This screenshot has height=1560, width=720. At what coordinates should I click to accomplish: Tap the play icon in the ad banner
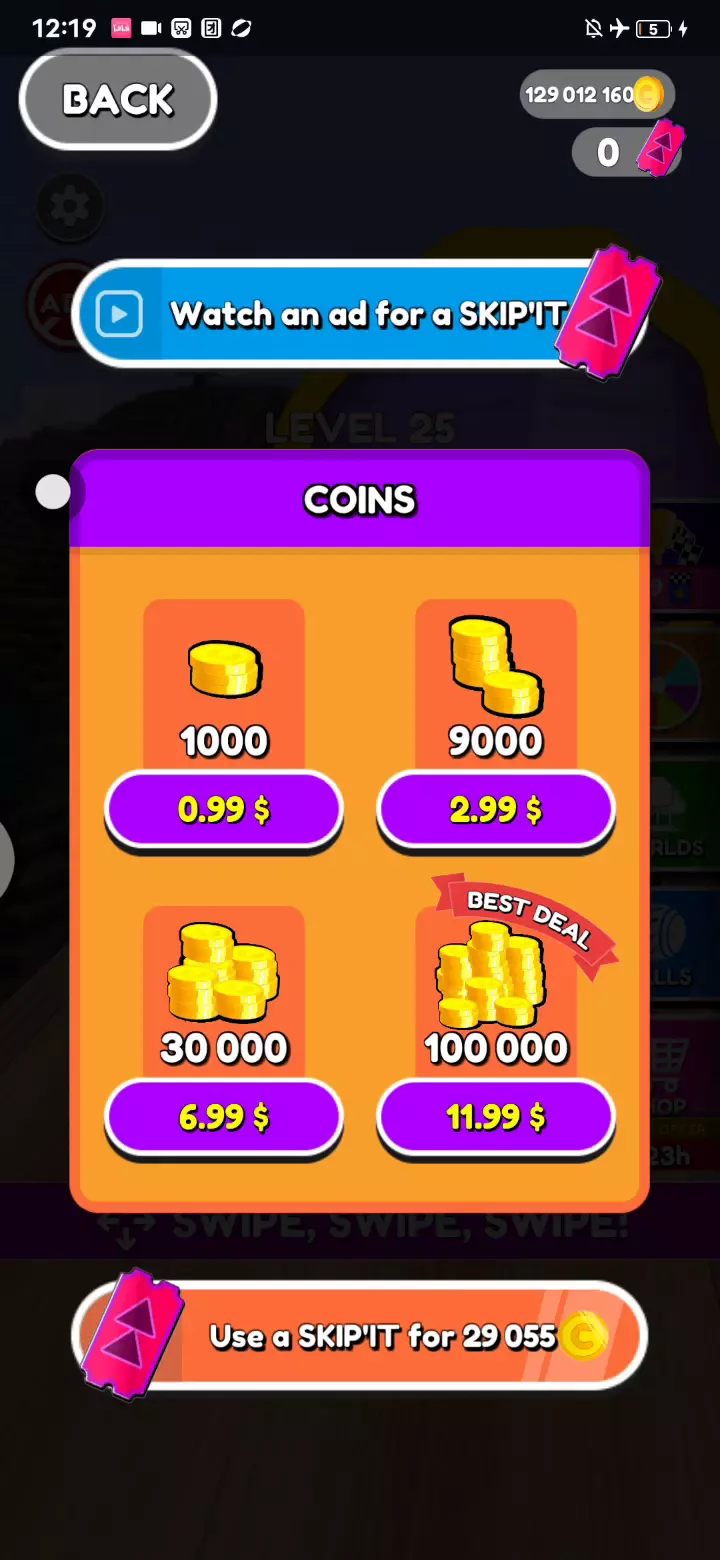pyautogui.click(x=119, y=314)
